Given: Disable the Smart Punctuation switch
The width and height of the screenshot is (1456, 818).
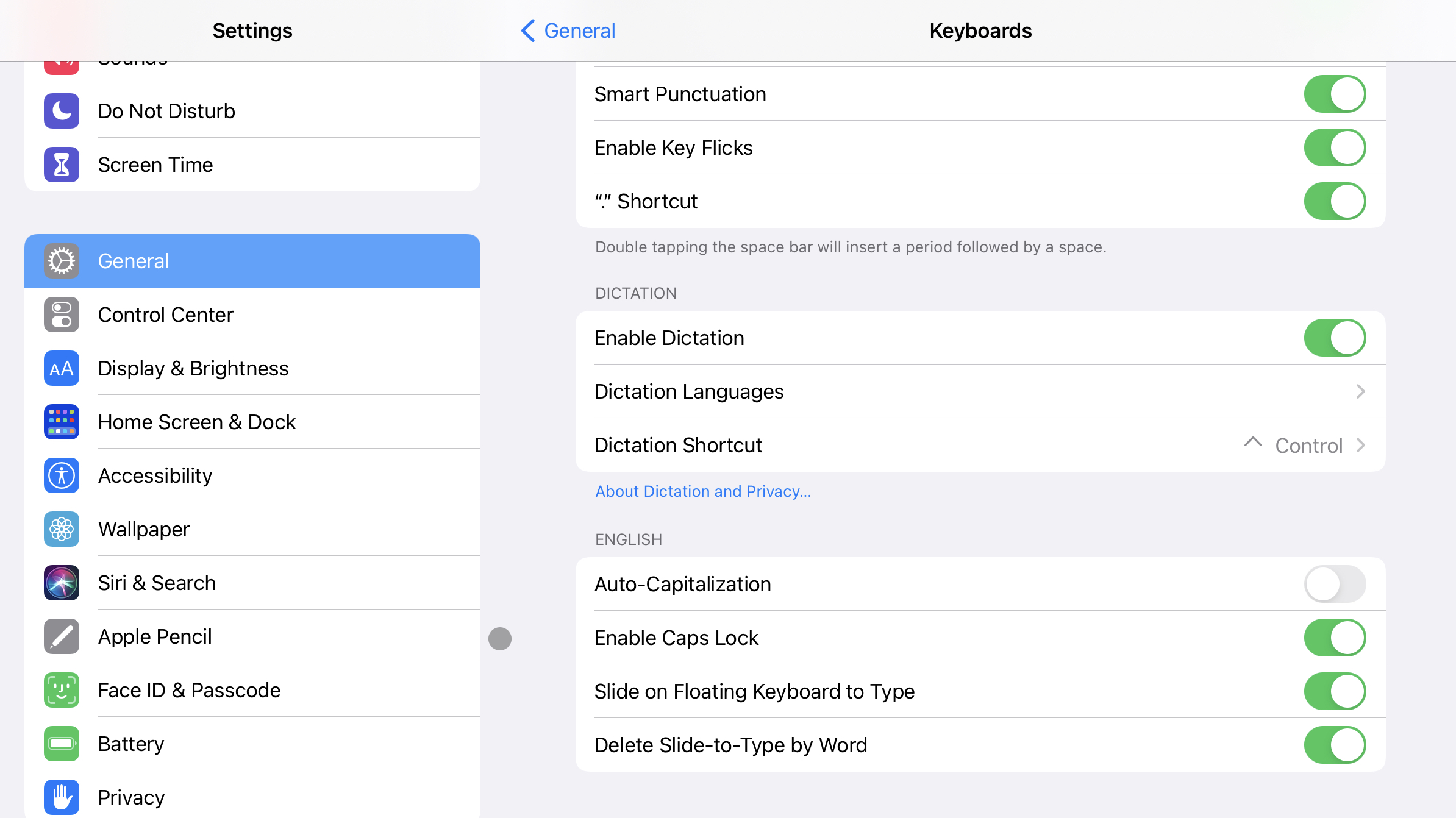Looking at the screenshot, I should tap(1334, 94).
